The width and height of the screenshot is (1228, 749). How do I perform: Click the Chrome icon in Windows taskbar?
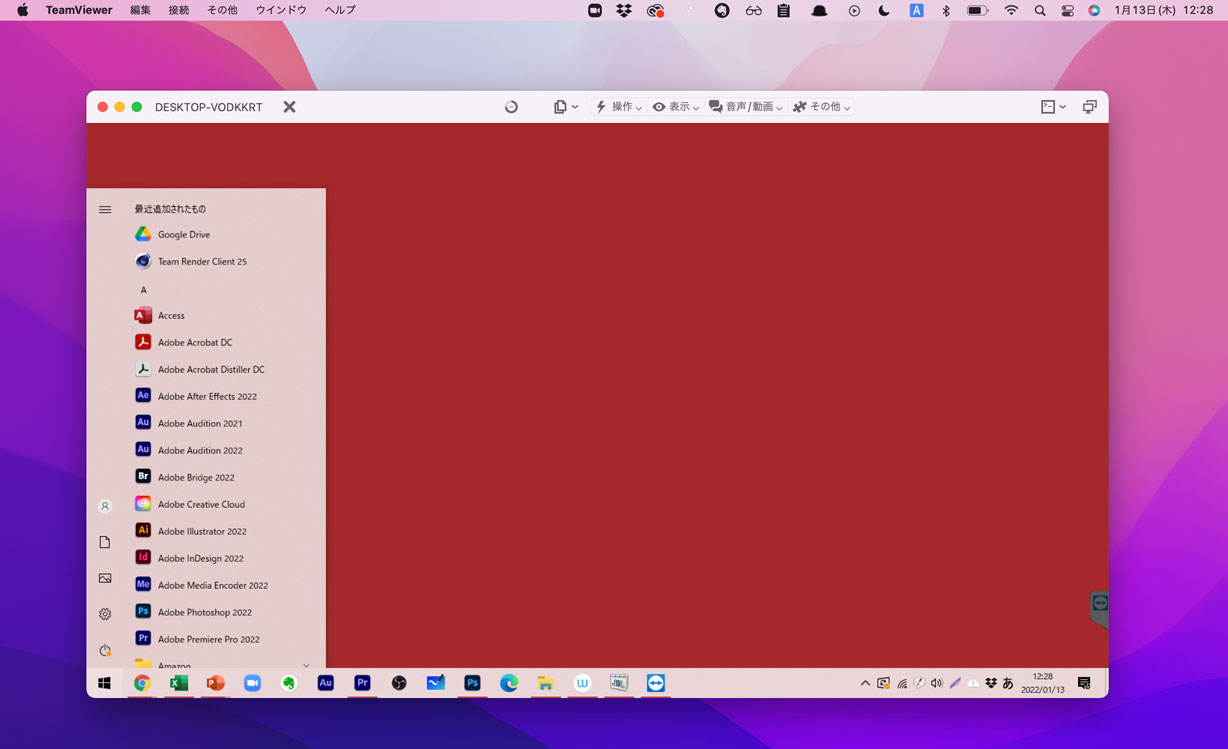click(142, 683)
